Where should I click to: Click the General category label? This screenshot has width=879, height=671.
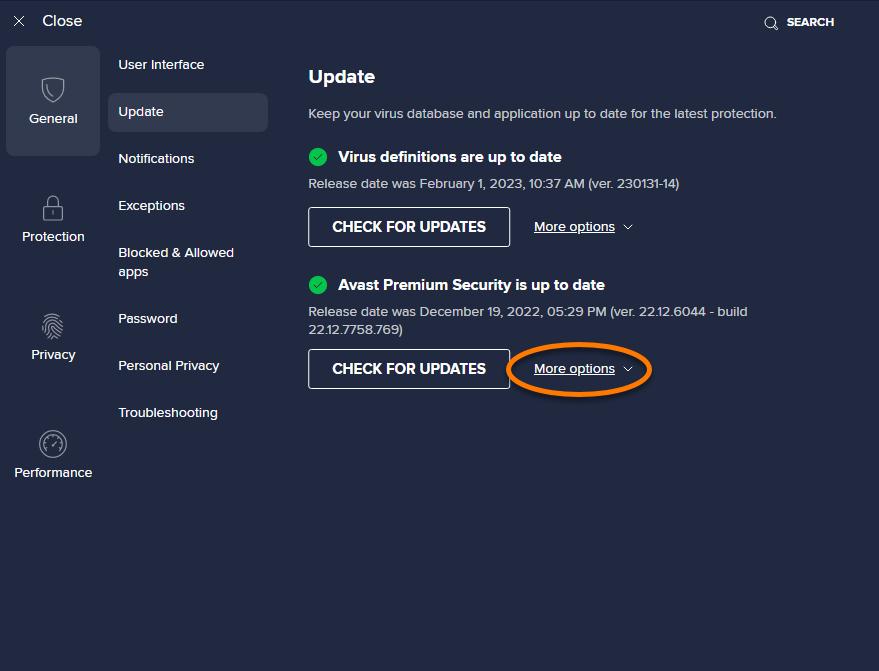pos(53,119)
